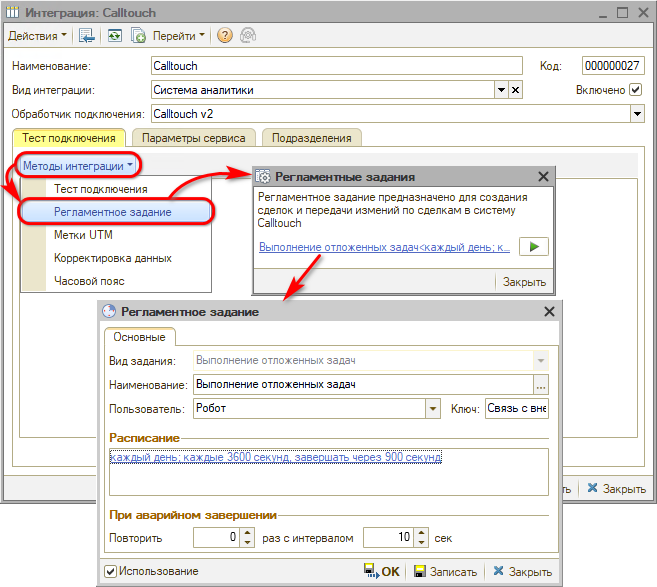This screenshot has height=587, width=657.
Task: Click Закрыть in the Регламентное задание dialog
Action: point(522,571)
